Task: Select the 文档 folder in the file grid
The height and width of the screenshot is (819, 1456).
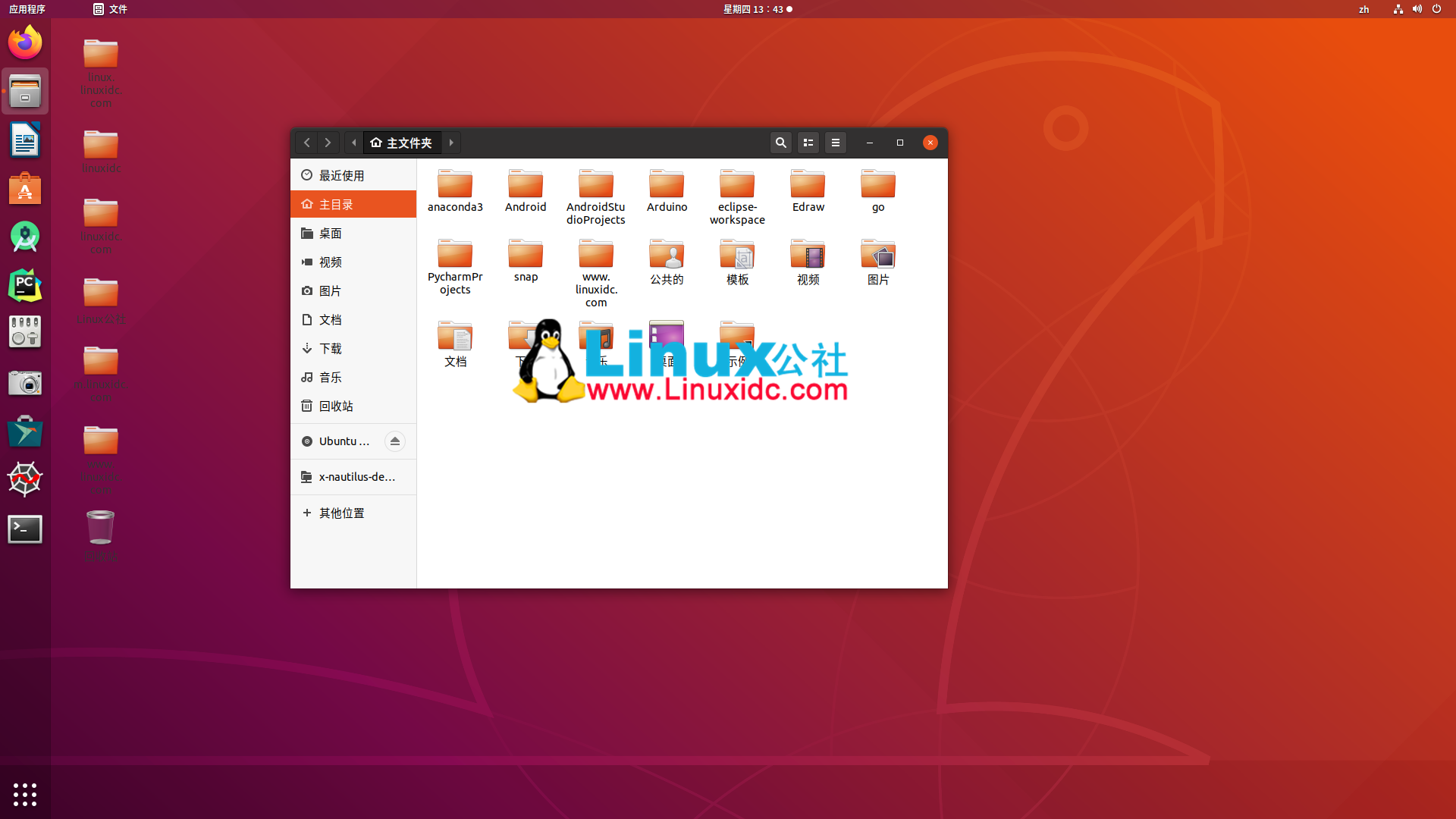Action: click(x=455, y=344)
